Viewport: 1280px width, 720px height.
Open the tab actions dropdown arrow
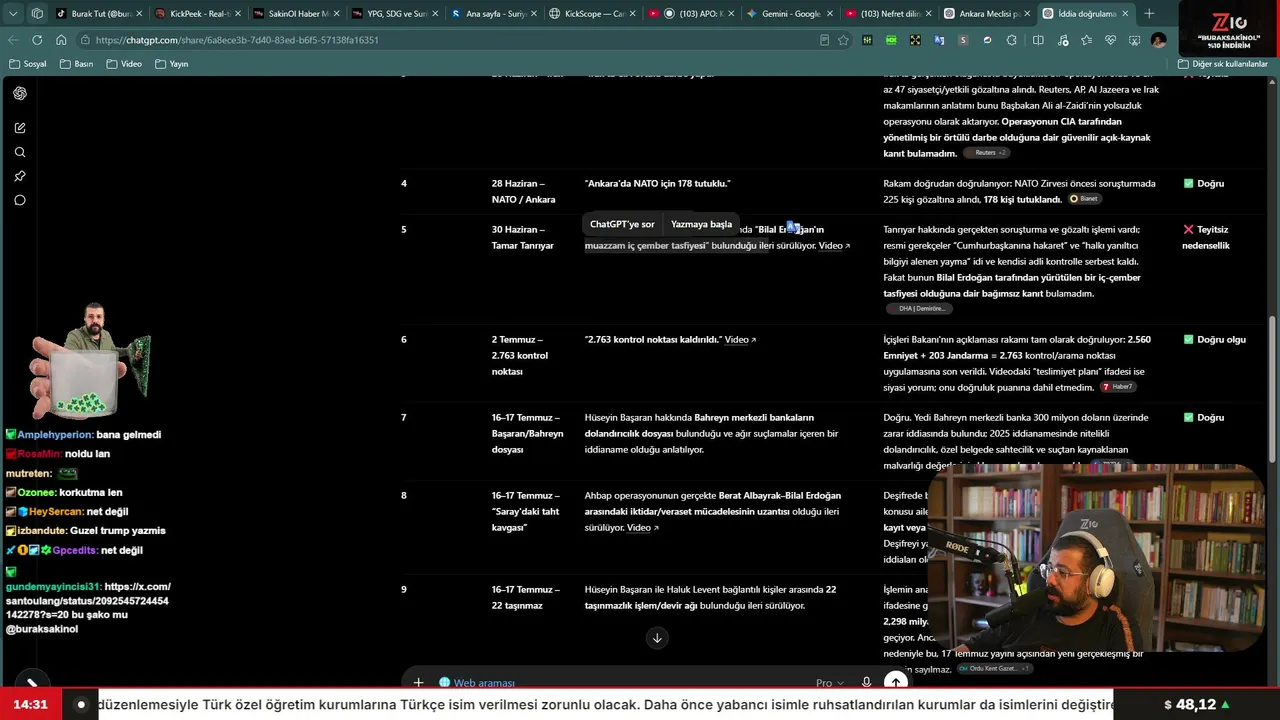(x=13, y=14)
